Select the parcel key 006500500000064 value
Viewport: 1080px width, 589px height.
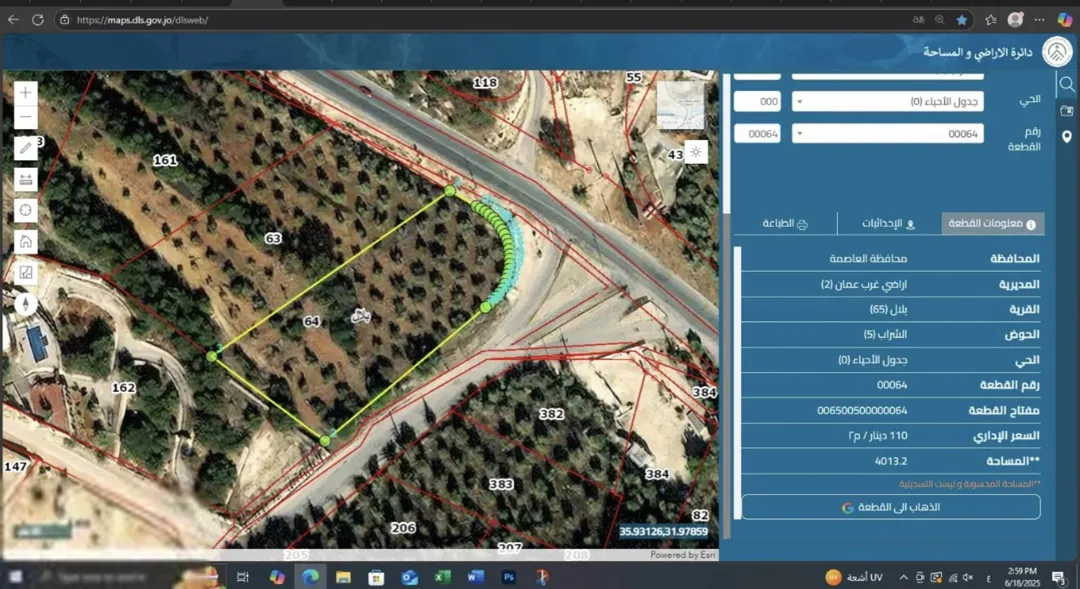pos(862,411)
